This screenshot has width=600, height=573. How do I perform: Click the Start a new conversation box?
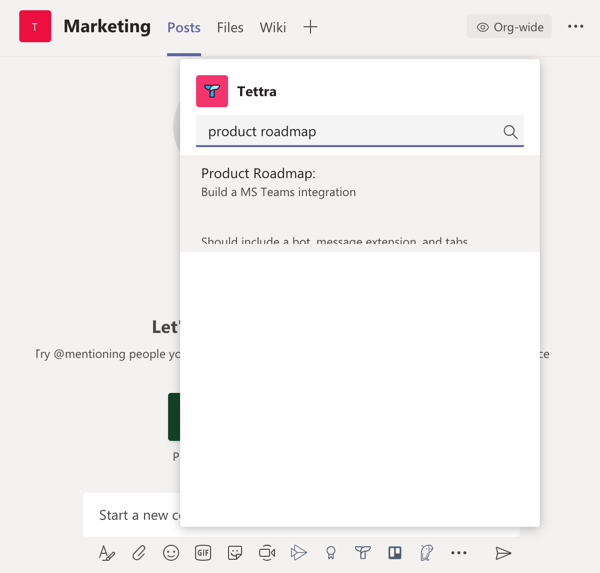132,515
